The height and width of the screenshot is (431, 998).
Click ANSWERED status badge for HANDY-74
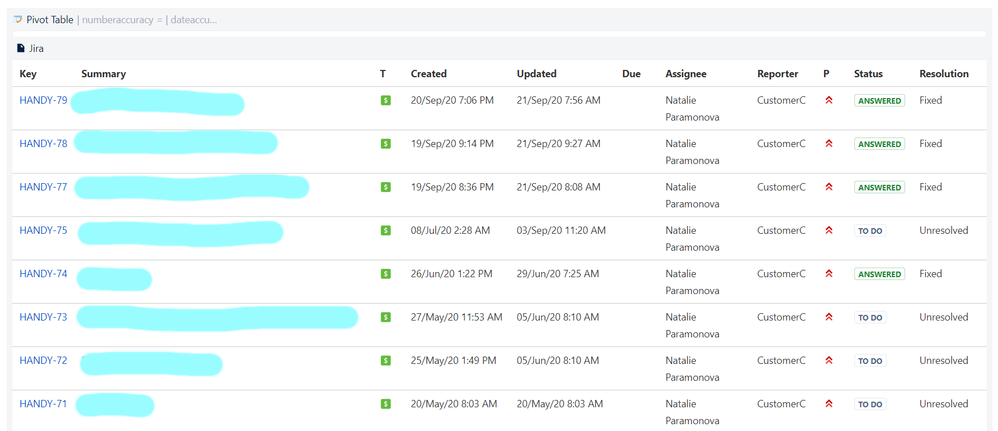(x=879, y=274)
